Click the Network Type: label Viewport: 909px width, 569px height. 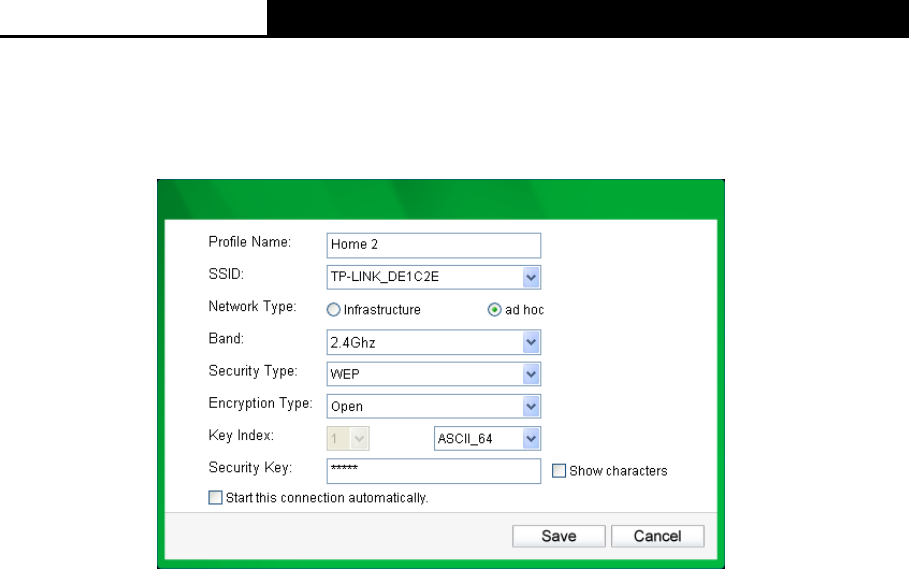tap(252, 307)
